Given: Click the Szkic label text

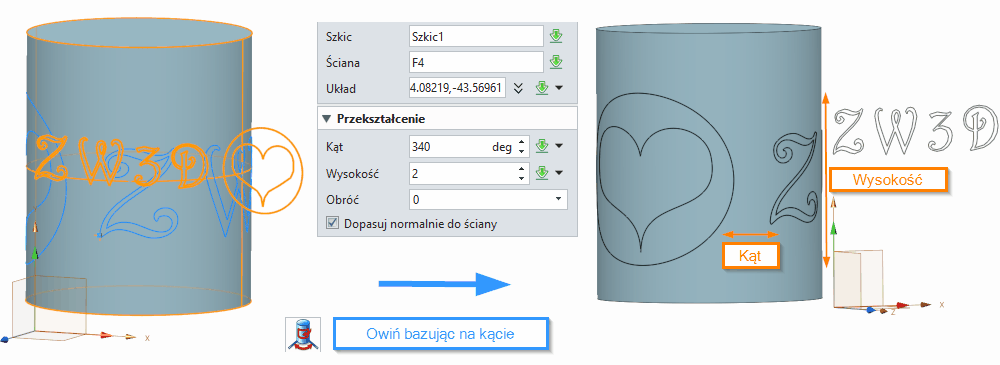Looking at the screenshot, I should tap(339, 37).
